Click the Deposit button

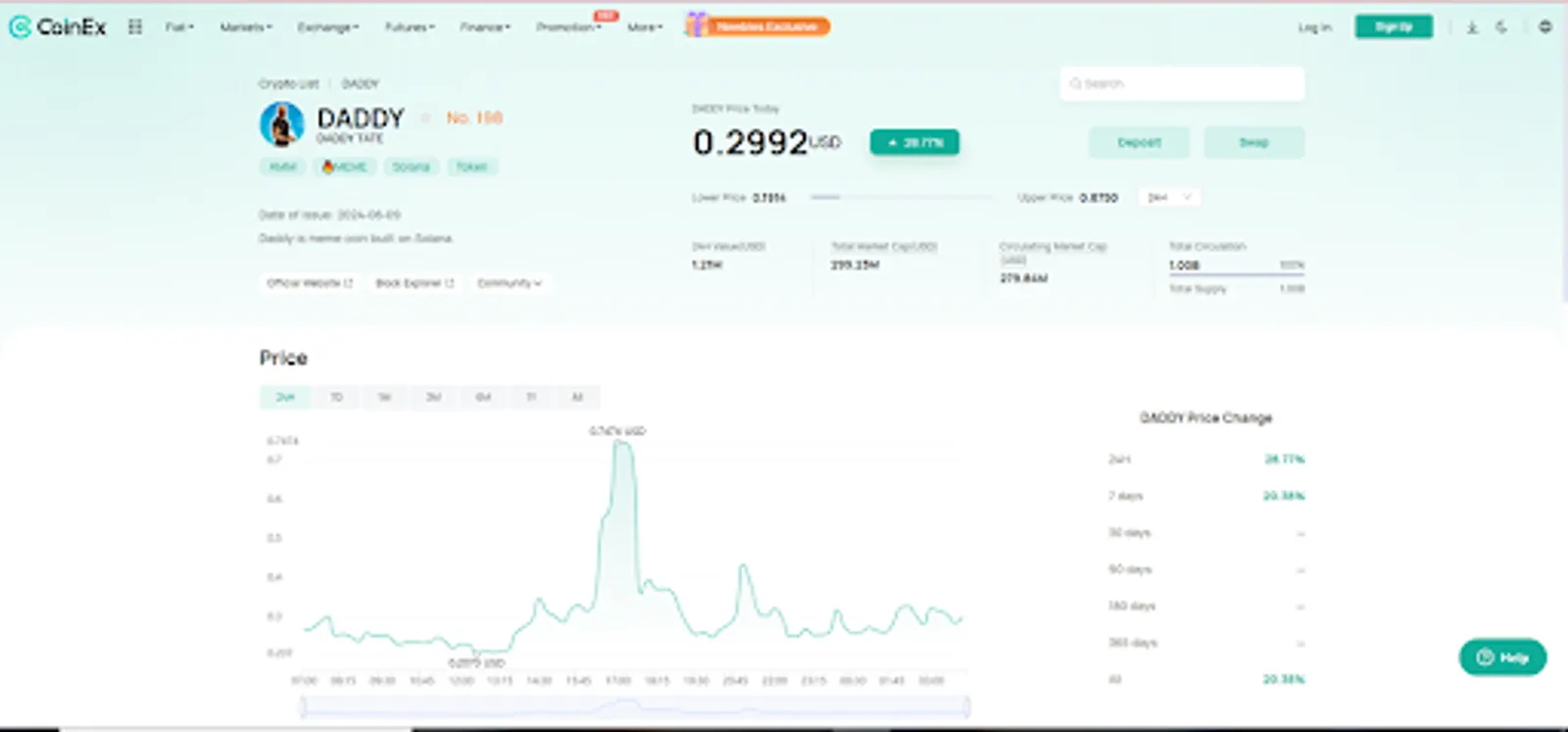(1139, 143)
